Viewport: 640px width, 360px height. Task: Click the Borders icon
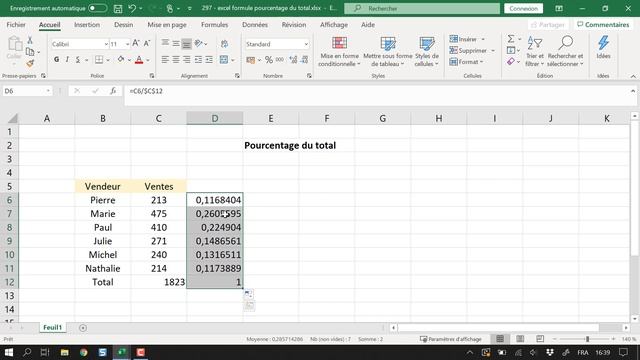99,60
